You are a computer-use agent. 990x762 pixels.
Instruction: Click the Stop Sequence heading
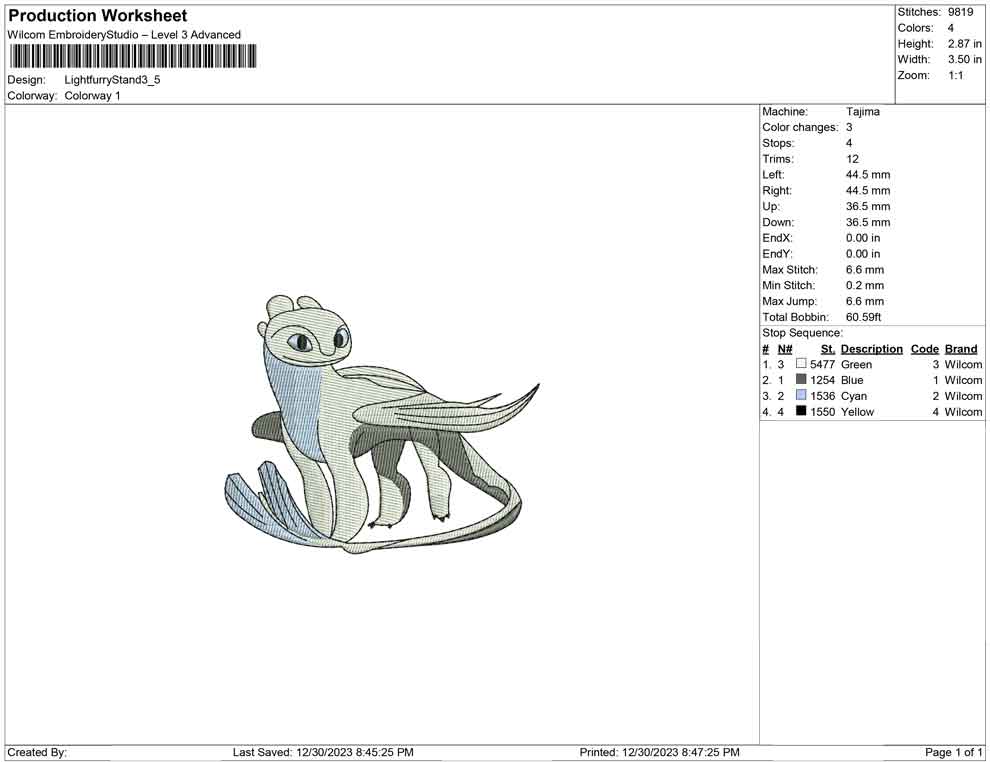pyautogui.click(x=802, y=333)
